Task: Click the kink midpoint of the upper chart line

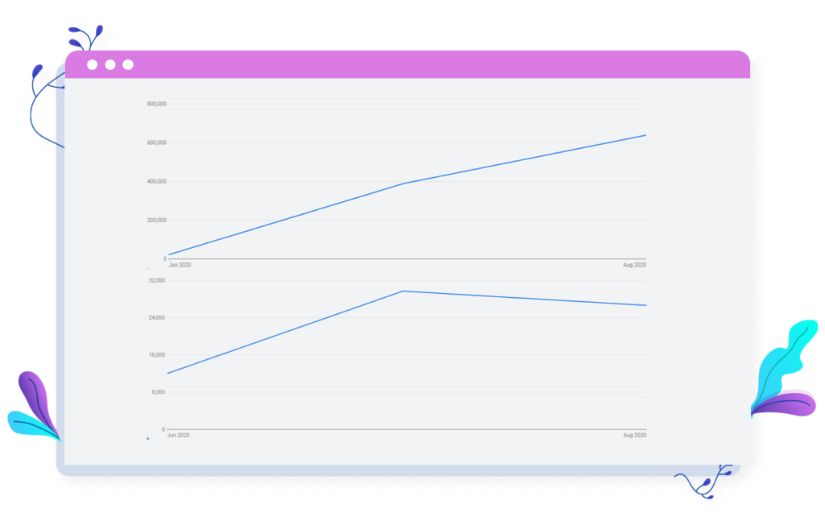Action: point(402,184)
